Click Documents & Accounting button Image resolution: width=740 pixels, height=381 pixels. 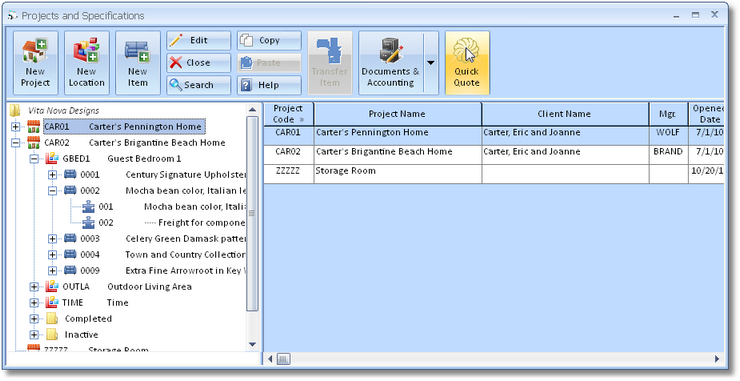[x=391, y=63]
